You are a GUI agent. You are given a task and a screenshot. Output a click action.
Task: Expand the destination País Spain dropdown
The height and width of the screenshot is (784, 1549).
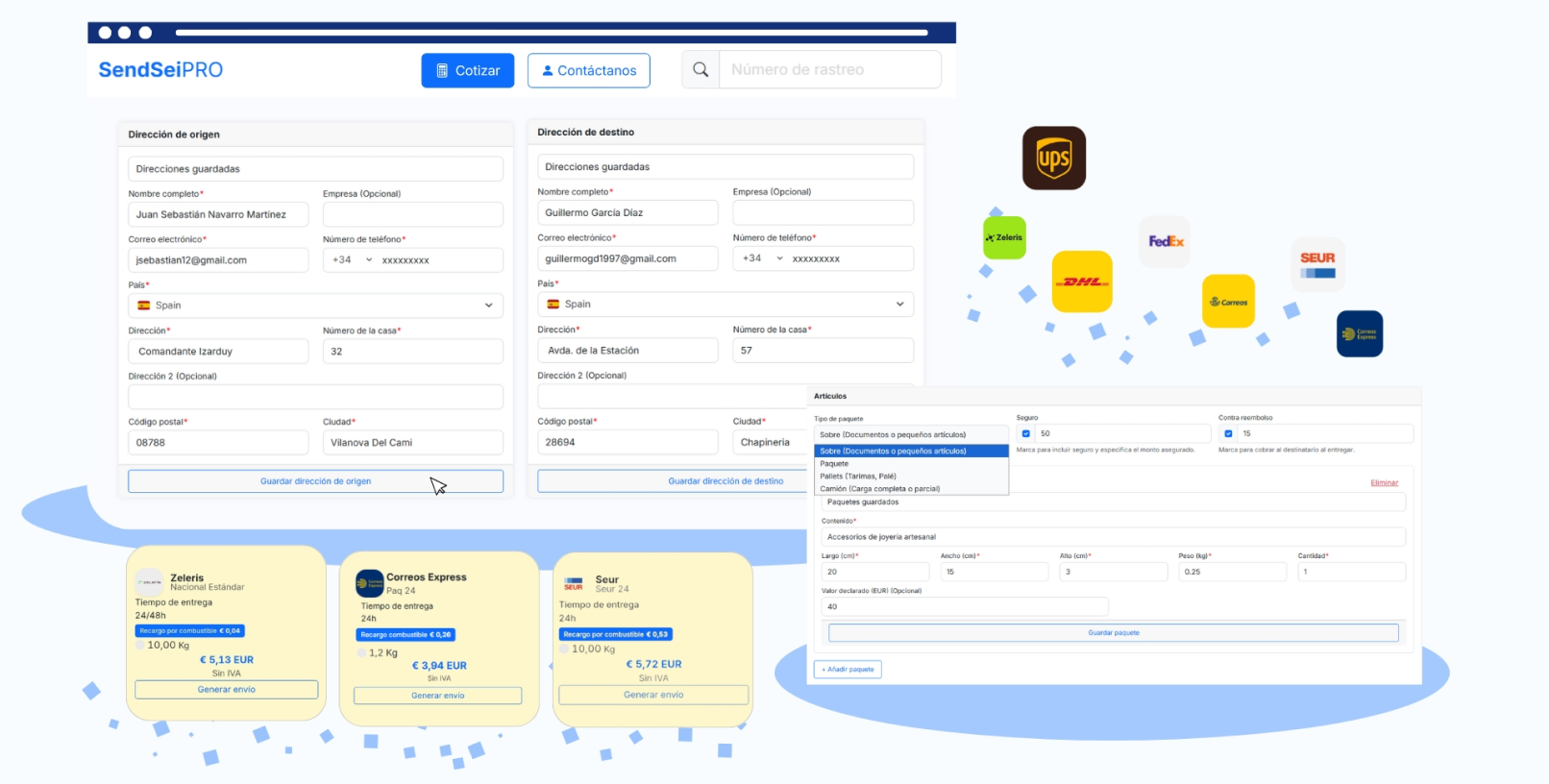[x=725, y=304]
